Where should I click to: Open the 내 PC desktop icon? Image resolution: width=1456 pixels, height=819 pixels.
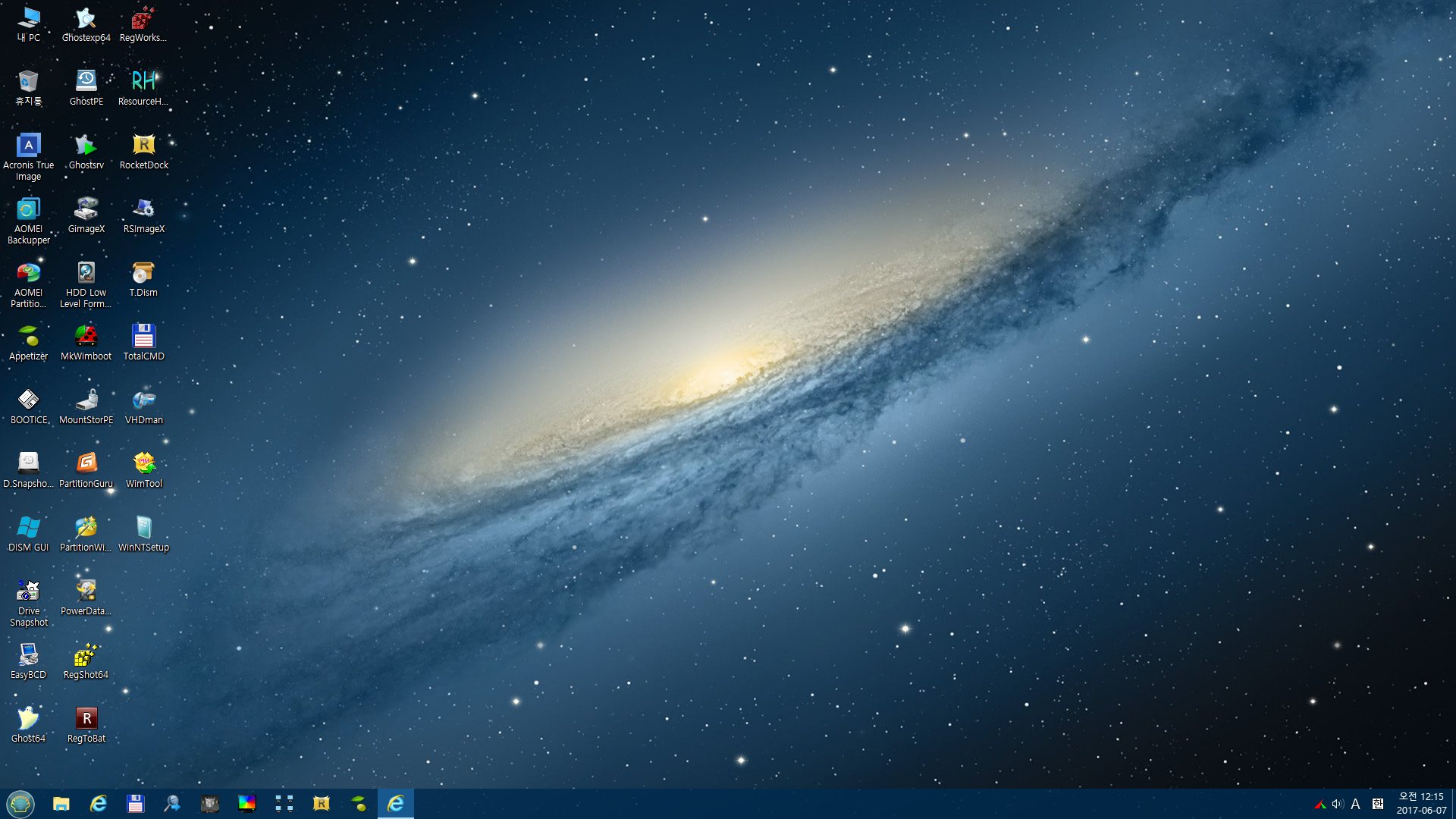coord(29,24)
